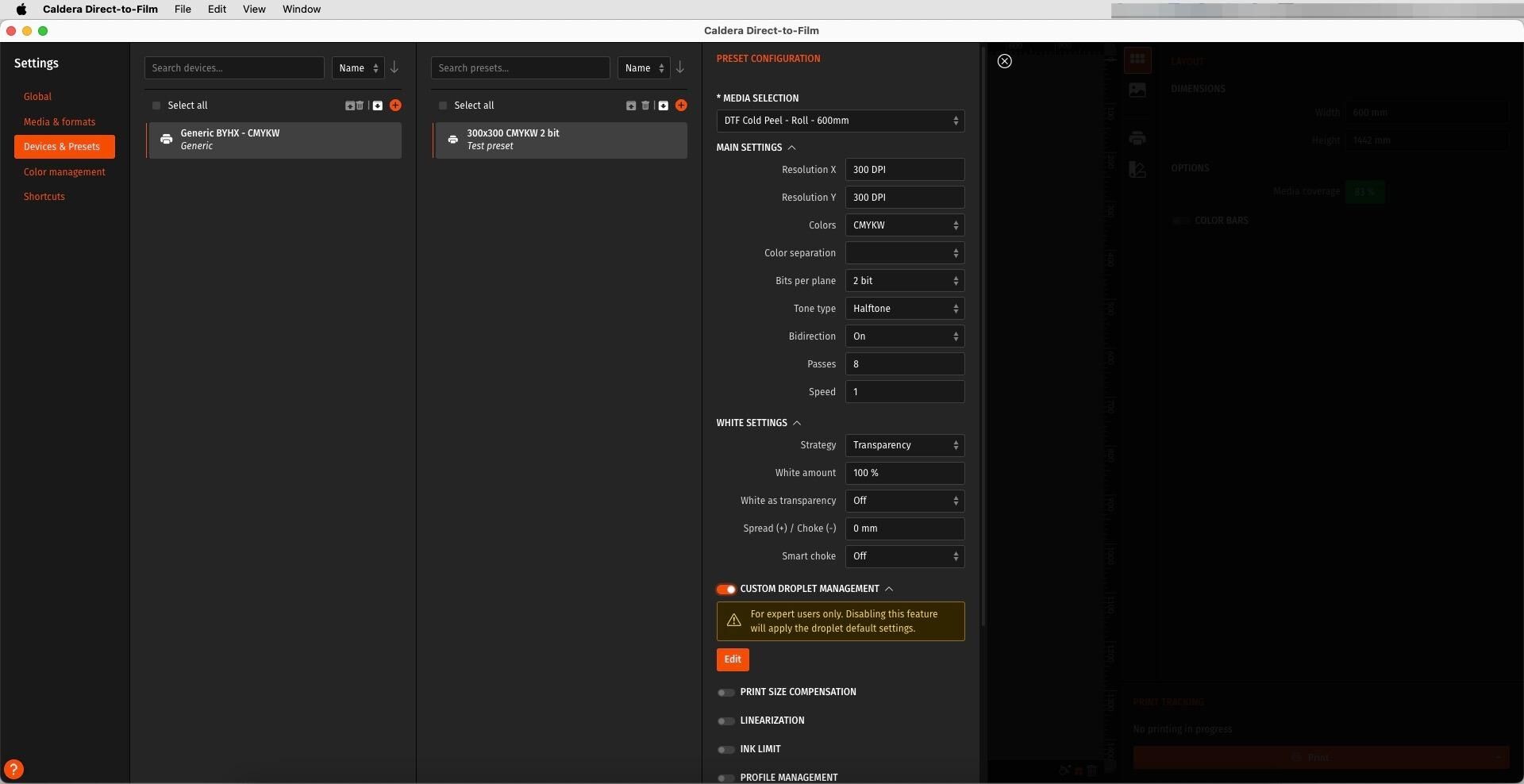Open the Tone type dropdown

[x=904, y=309]
